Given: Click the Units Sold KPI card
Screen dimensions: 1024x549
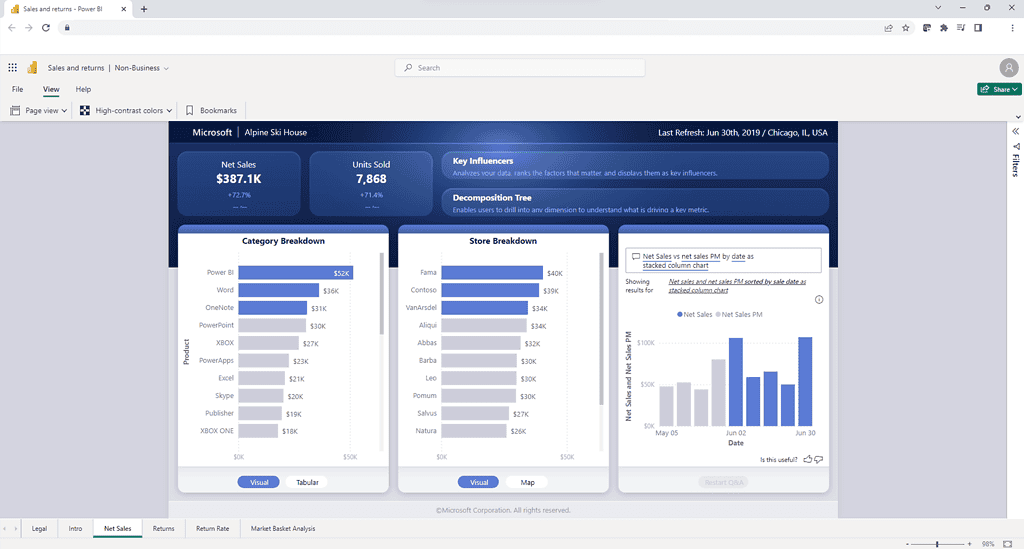Looking at the screenshot, I should 371,183.
